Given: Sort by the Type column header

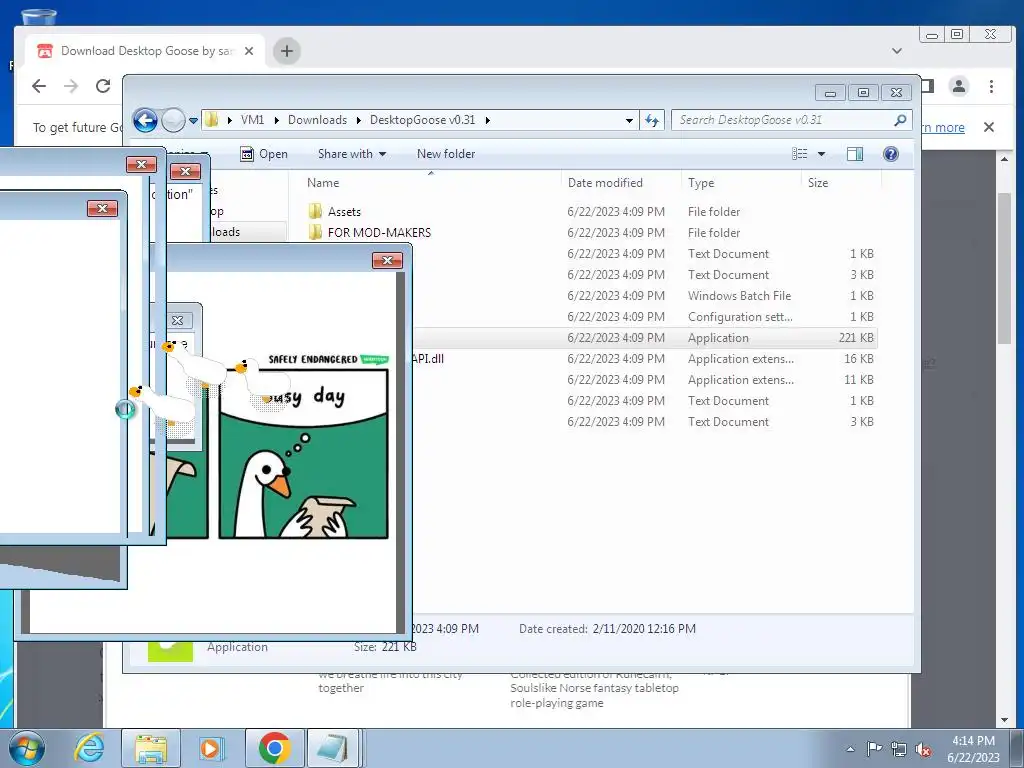Looking at the screenshot, I should [701, 183].
